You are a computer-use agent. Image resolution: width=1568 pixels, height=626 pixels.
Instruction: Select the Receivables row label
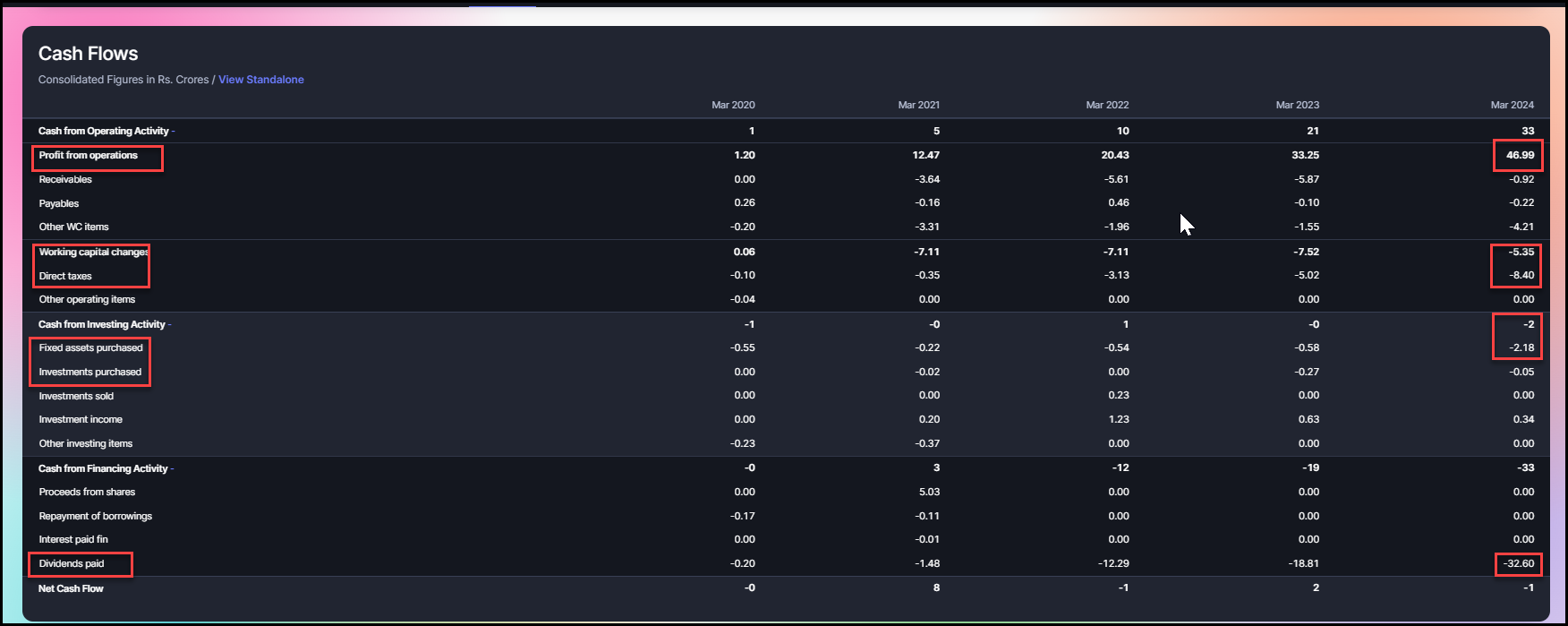[65, 179]
